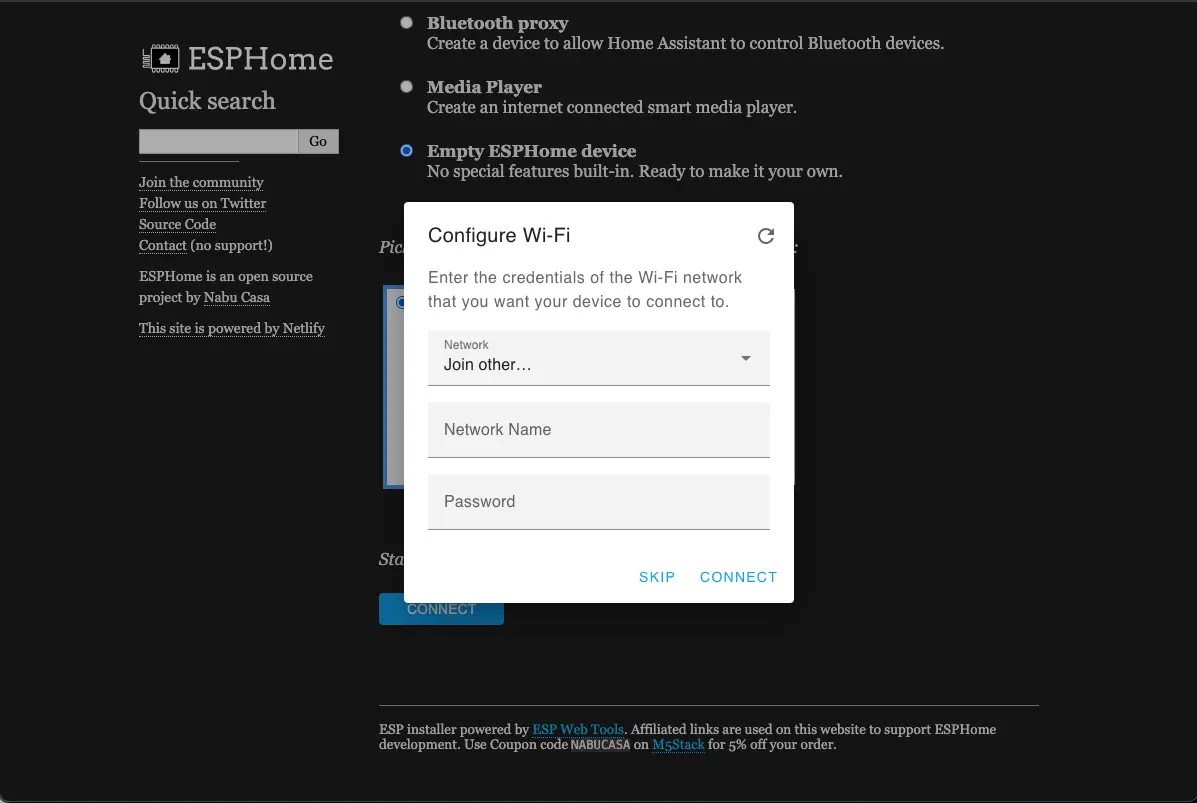Click the ESPHome title text
This screenshot has height=803, width=1197.
(260, 59)
